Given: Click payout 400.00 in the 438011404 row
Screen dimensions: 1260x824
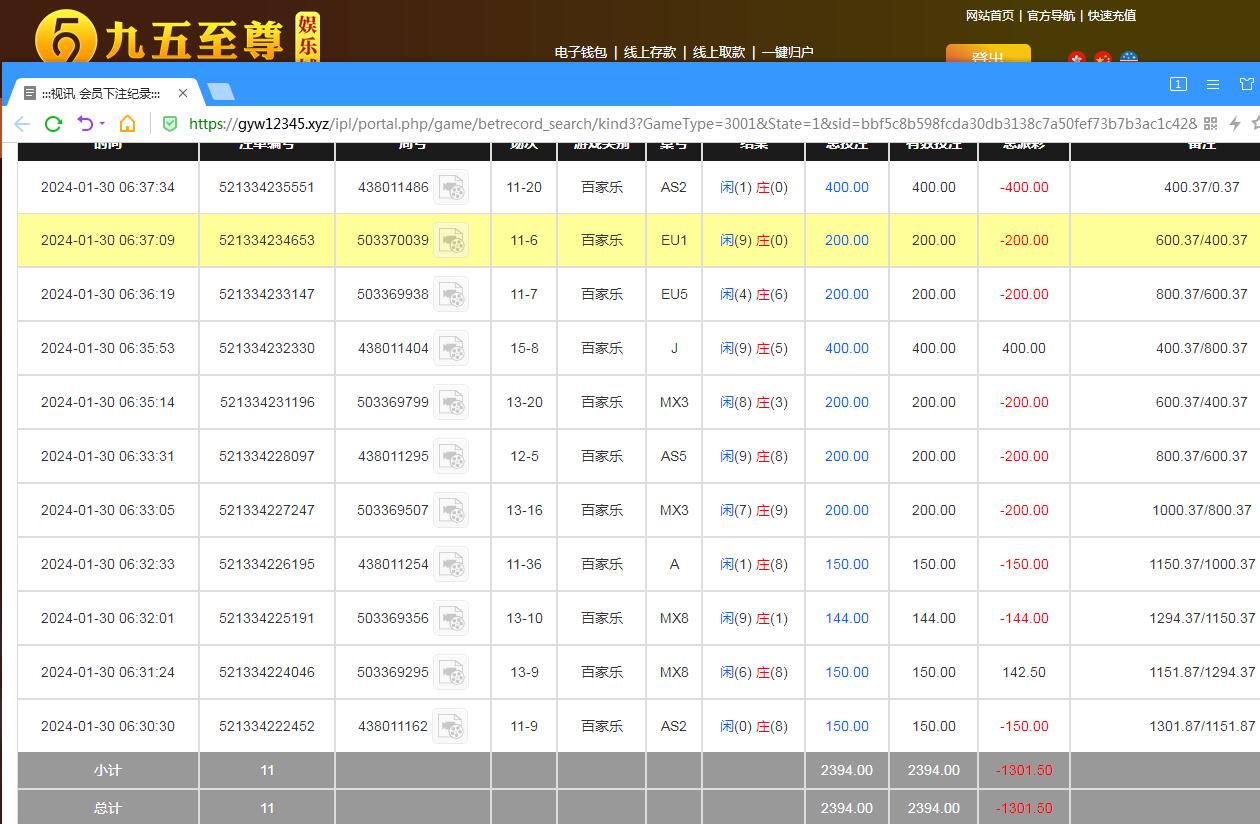Looking at the screenshot, I should click(x=1024, y=349).
